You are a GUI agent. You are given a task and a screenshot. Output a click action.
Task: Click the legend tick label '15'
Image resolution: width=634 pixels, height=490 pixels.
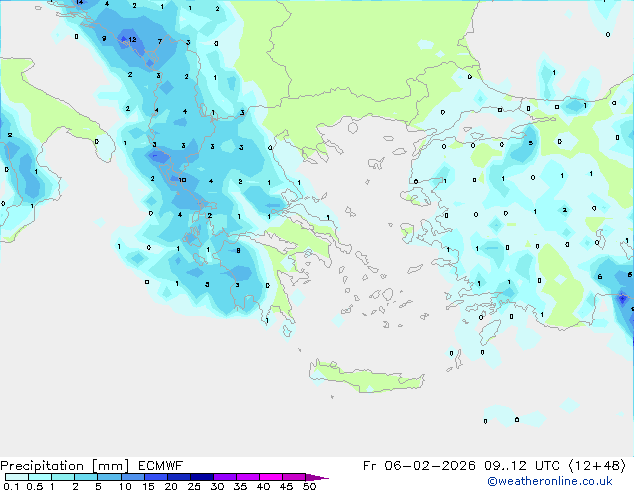148,486
